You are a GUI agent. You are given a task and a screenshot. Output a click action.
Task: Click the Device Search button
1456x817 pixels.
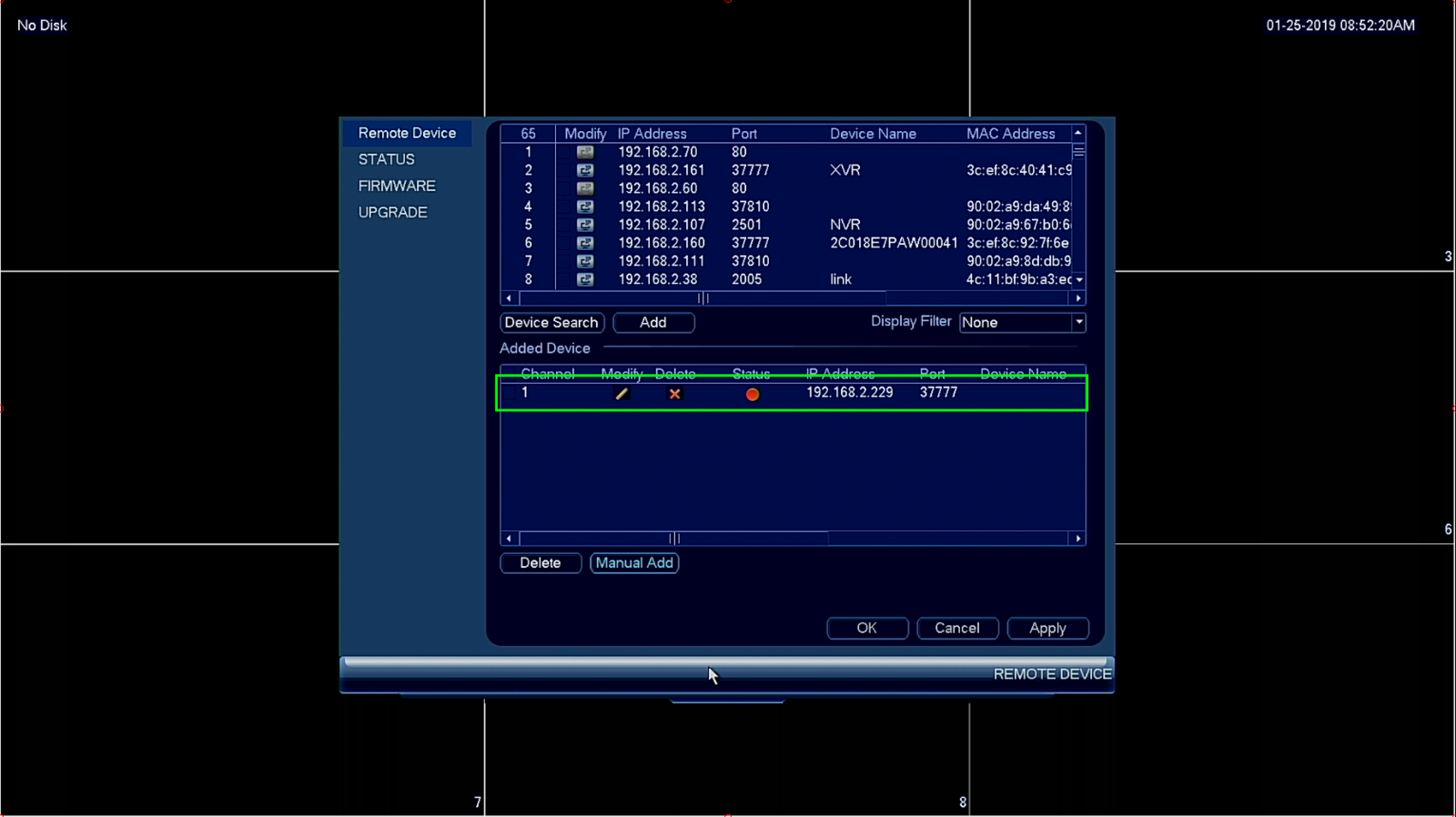point(551,322)
